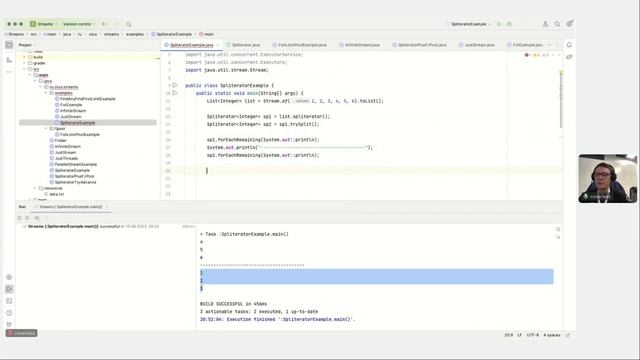Switch to Spliterator.java editor tab
This screenshot has height=360, width=640.
[x=243, y=45]
